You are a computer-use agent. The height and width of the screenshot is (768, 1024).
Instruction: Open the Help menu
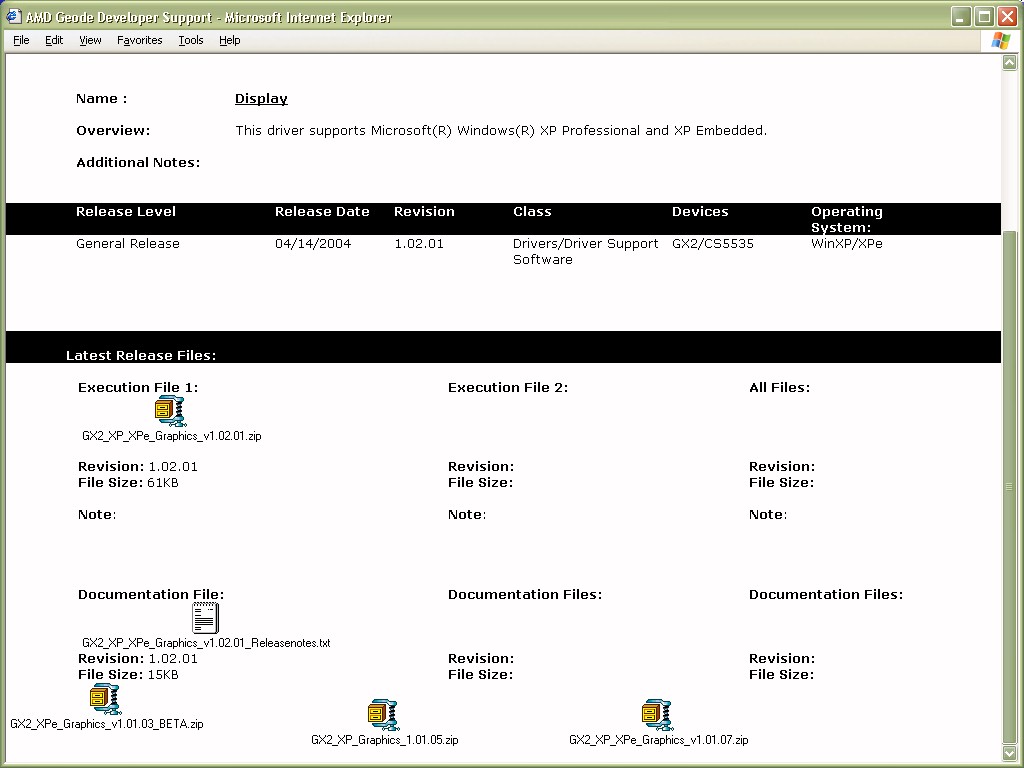229,40
